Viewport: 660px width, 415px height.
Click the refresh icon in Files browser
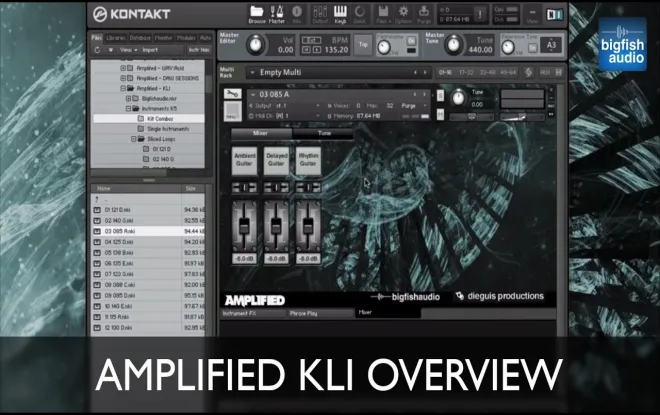pos(97,50)
